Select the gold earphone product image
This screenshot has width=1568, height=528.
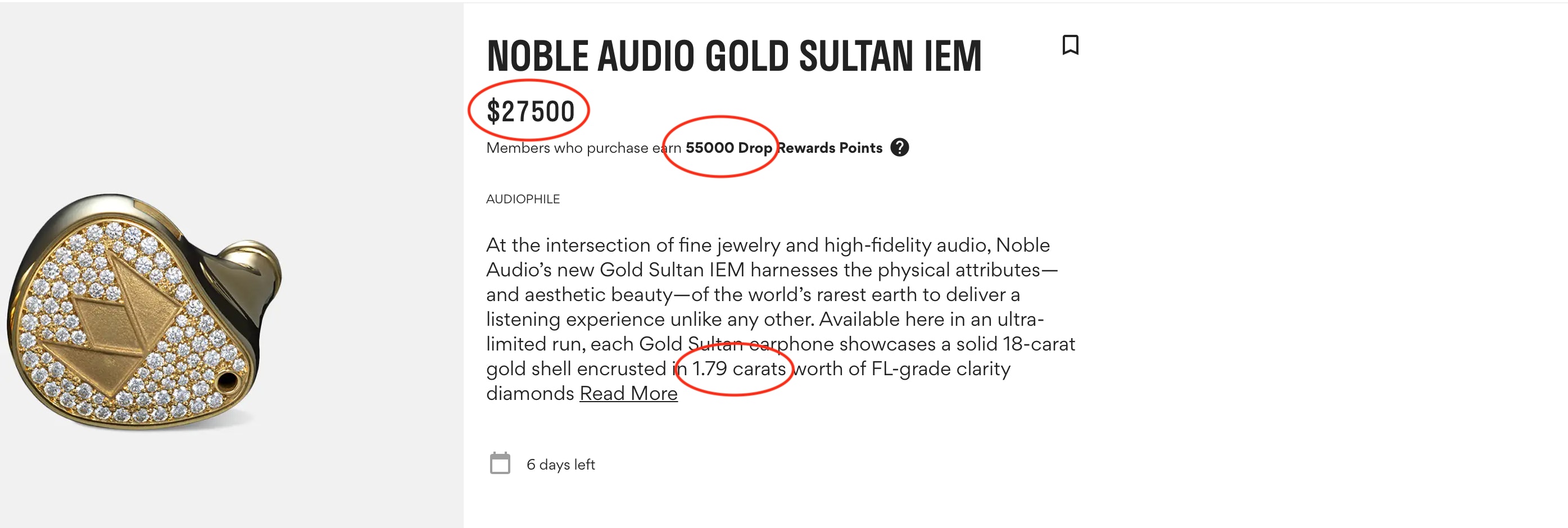(x=144, y=310)
